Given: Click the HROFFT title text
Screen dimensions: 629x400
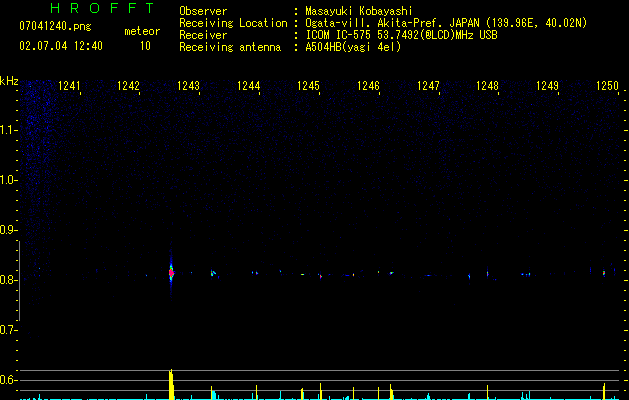Looking at the screenshot, I should coord(103,8).
